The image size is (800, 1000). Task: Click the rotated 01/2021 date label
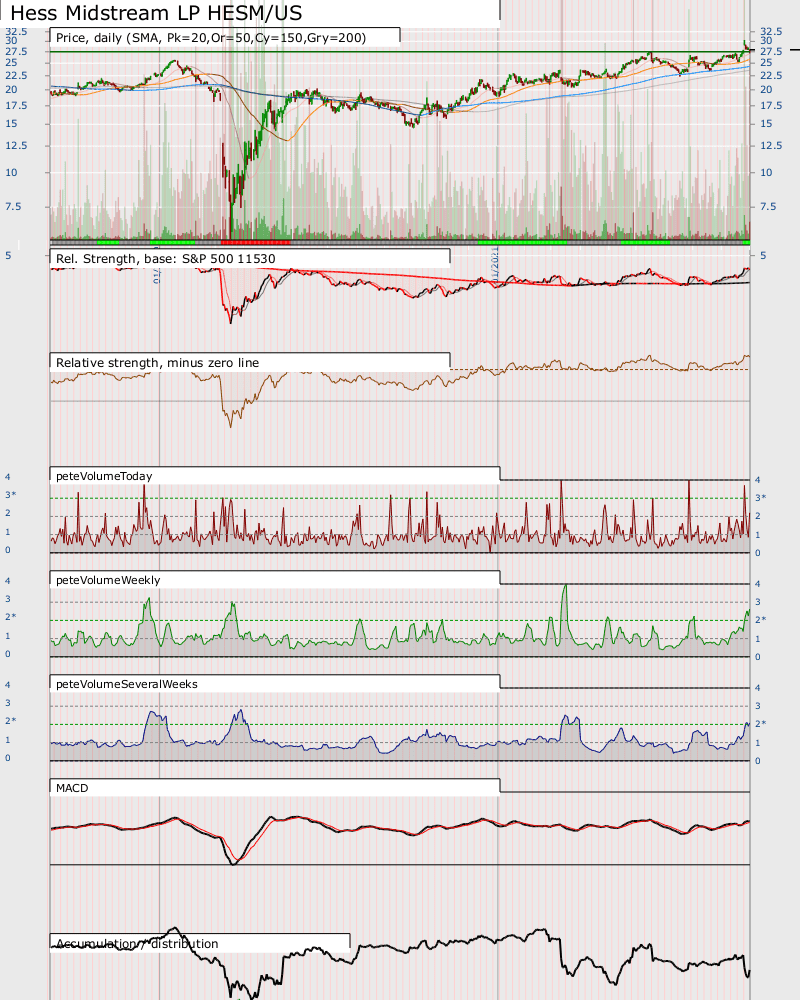[495, 263]
